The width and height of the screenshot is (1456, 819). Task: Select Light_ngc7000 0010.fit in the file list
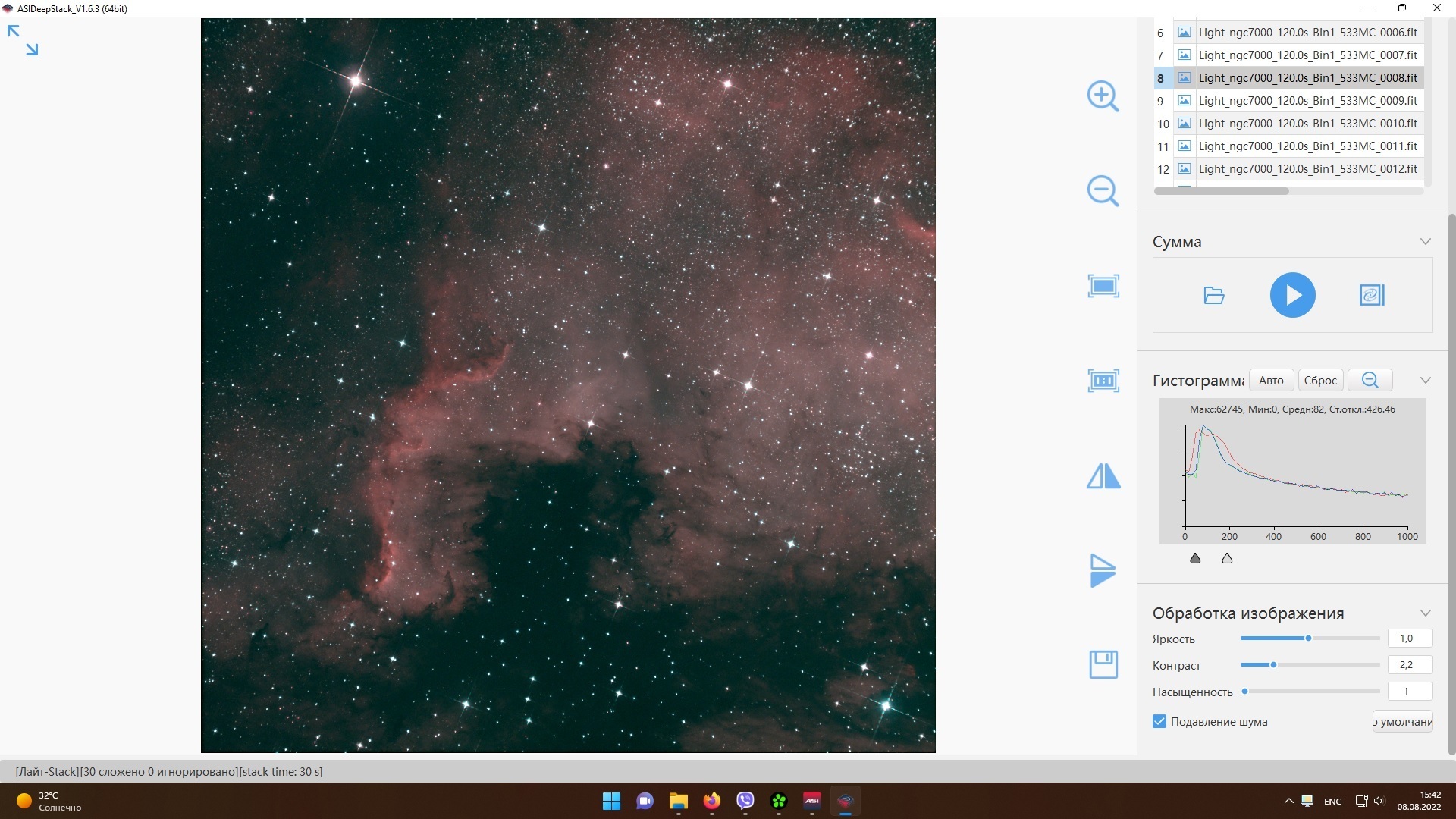[x=1307, y=123]
